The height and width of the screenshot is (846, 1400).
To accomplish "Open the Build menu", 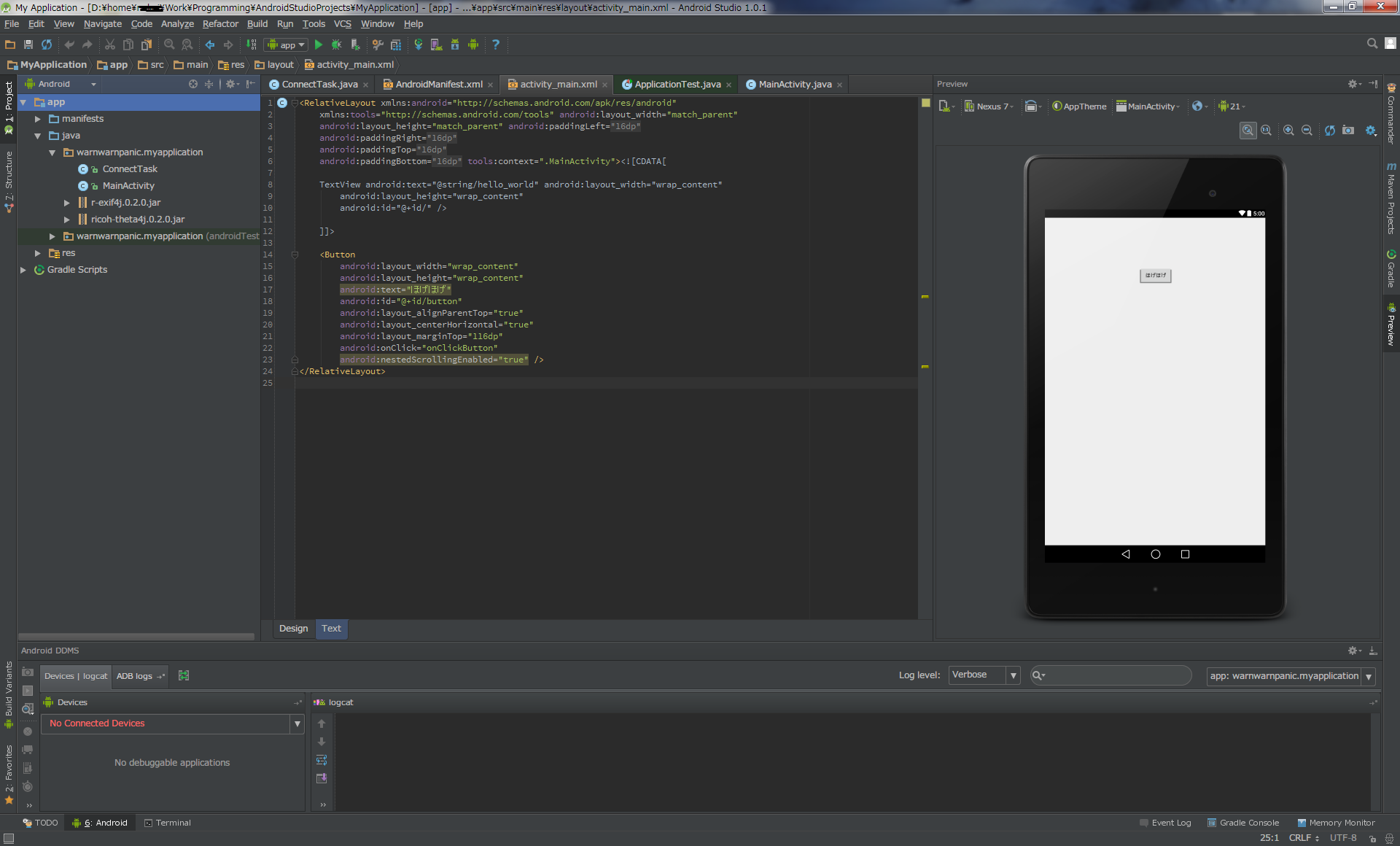I will pos(257,24).
